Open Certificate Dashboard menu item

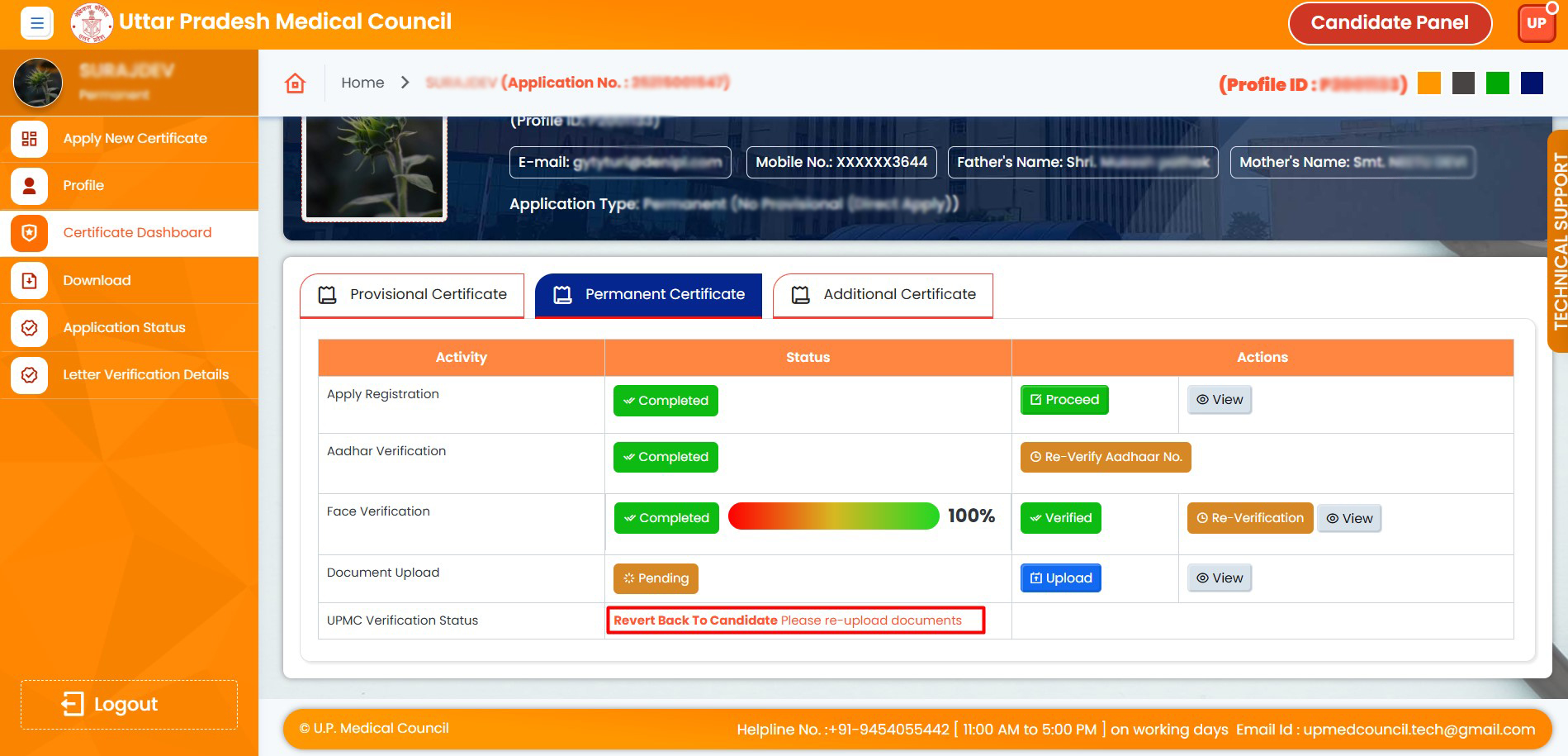pyautogui.click(x=137, y=233)
